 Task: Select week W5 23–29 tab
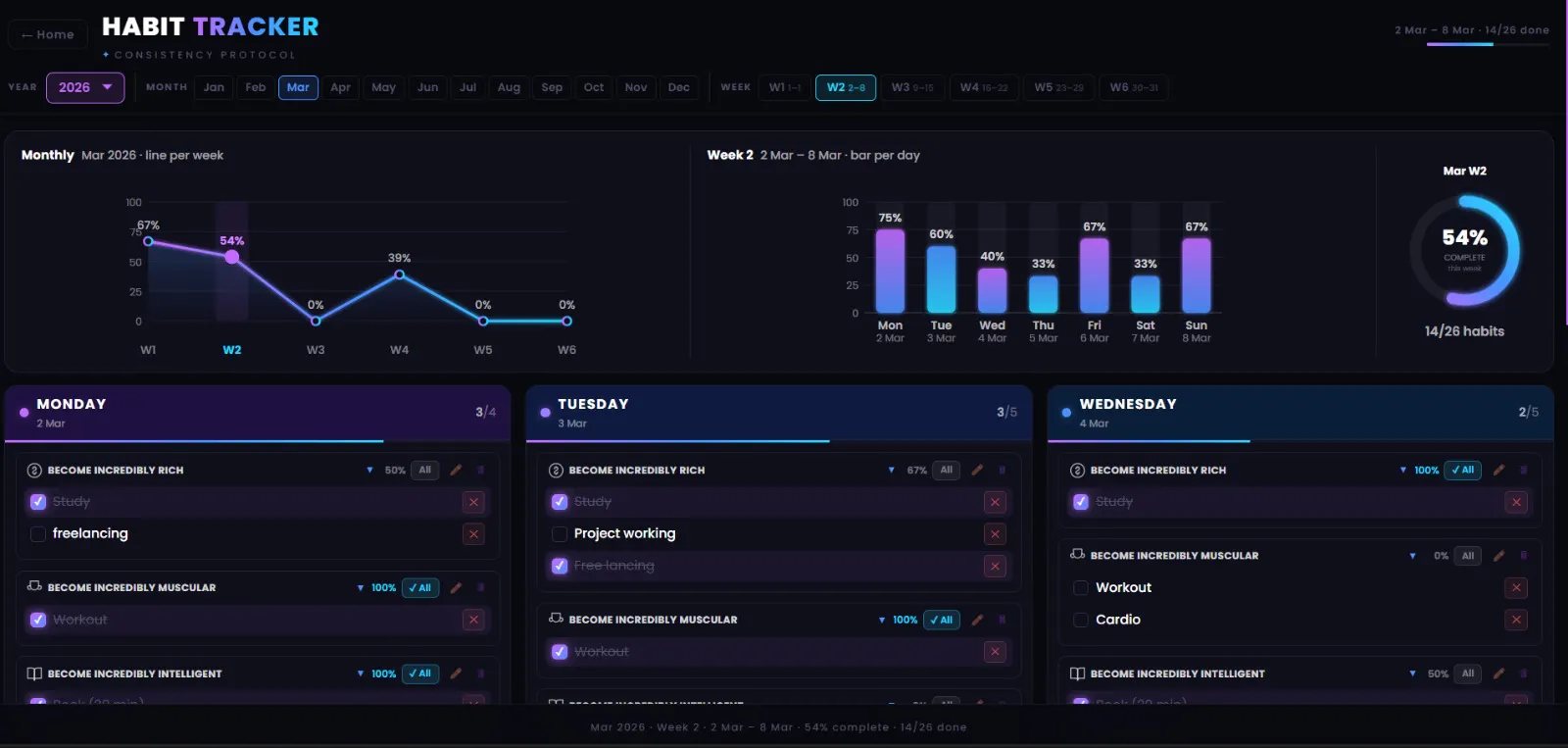pos(1058,87)
